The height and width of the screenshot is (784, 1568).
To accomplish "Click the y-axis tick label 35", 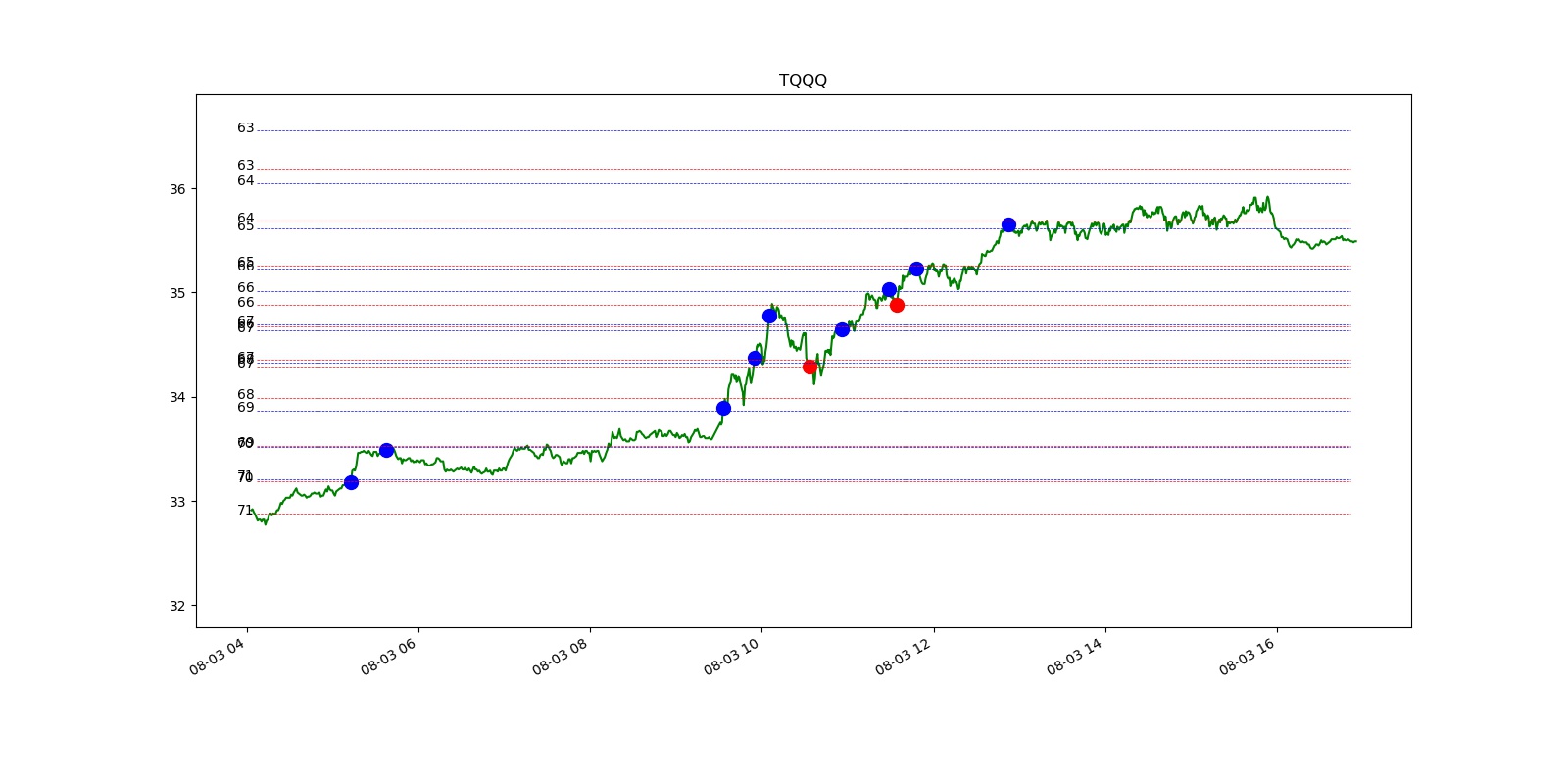I will click(x=177, y=293).
